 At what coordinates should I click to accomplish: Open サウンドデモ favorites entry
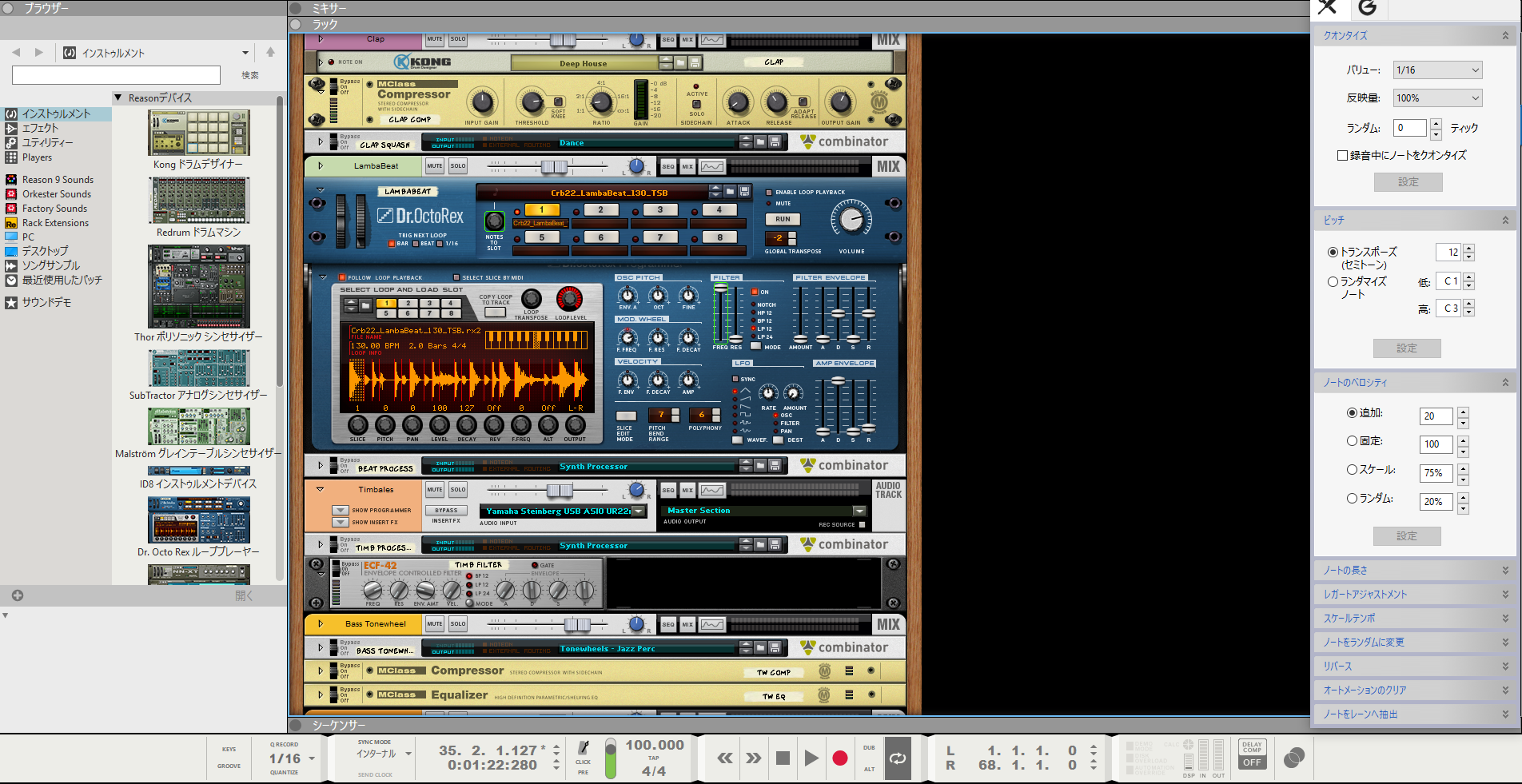(46, 302)
